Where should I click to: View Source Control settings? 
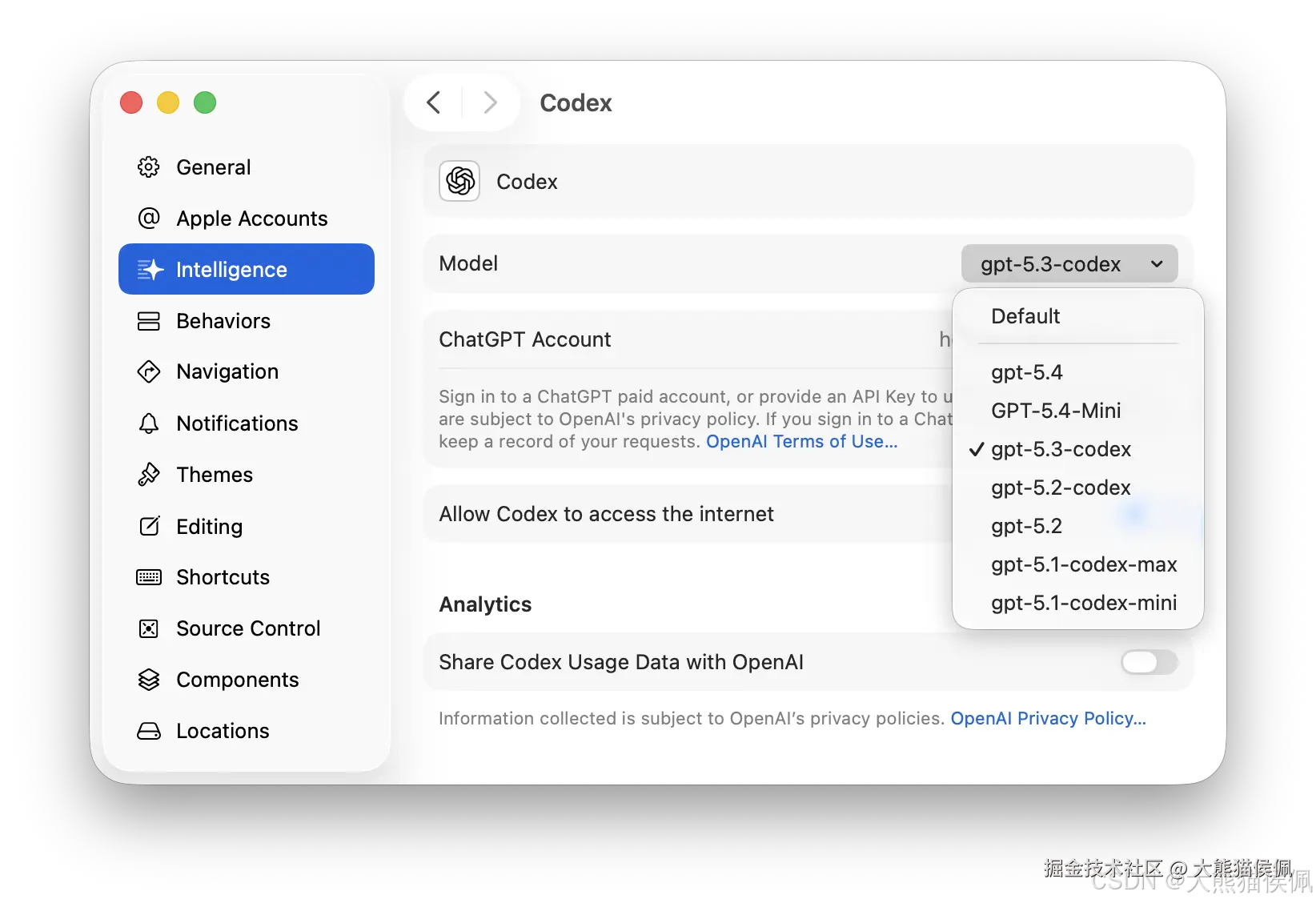[x=247, y=628]
